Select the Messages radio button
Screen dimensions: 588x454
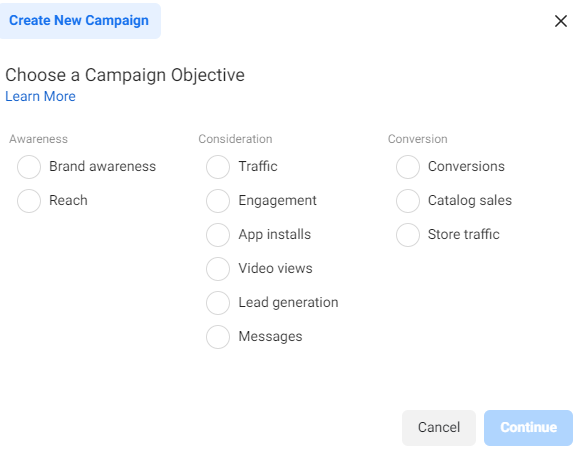(x=218, y=337)
